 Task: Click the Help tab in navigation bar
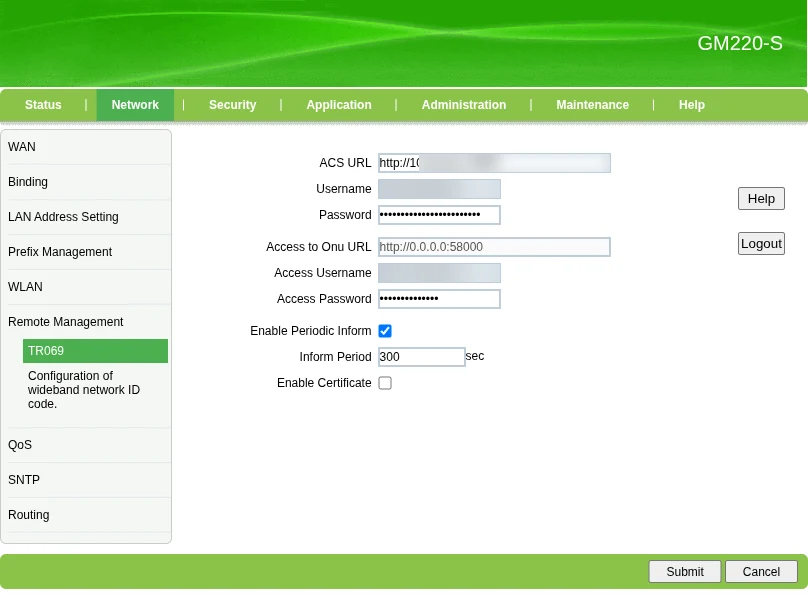[x=692, y=105]
